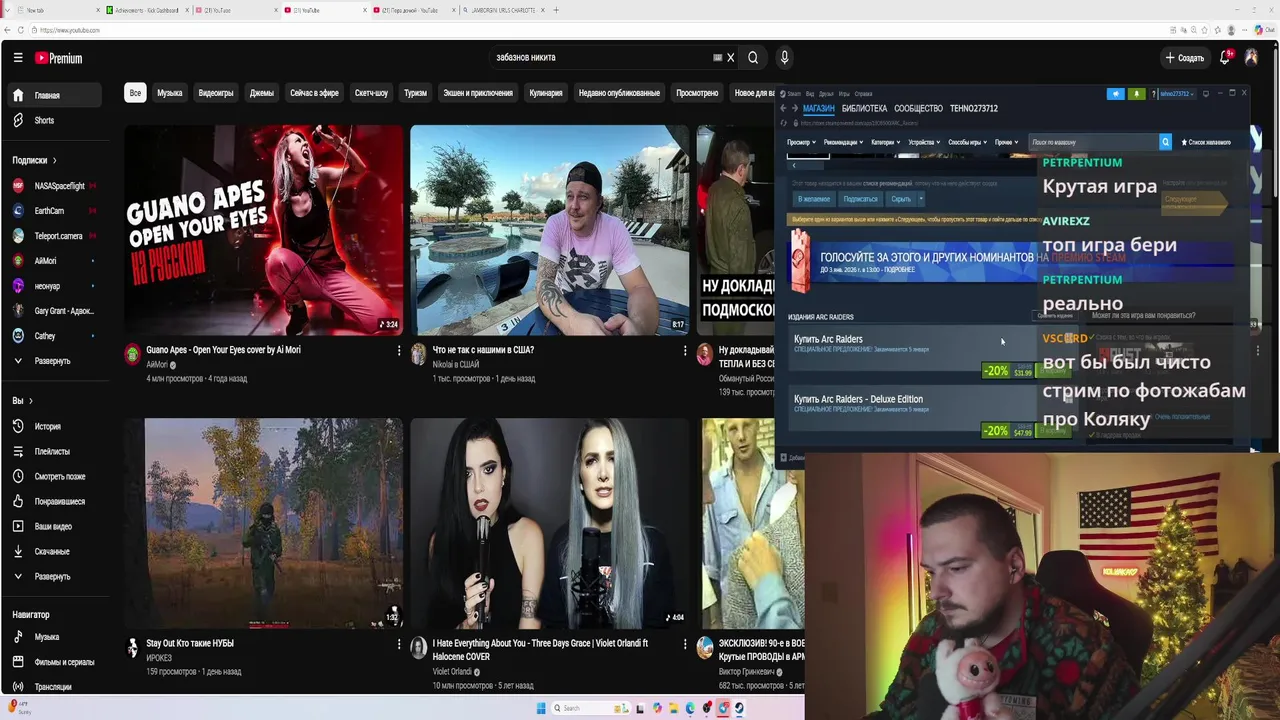The image size is (1280, 720).
Task: Click the Steam awards voting banner
Action: [912, 262]
